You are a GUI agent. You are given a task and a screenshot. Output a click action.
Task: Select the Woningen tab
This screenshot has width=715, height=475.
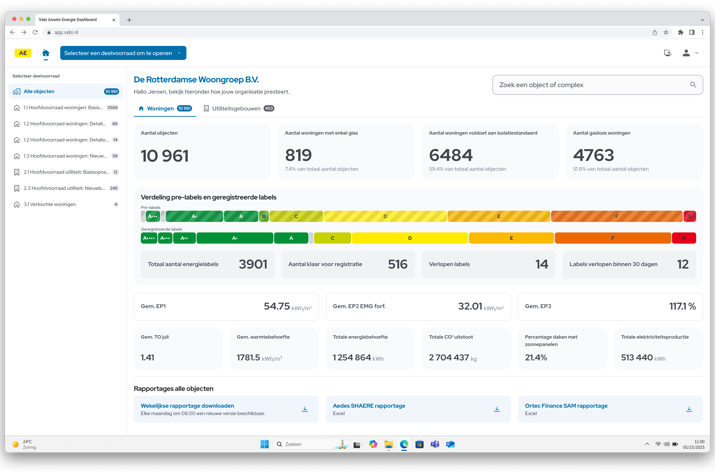click(x=156, y=108)
